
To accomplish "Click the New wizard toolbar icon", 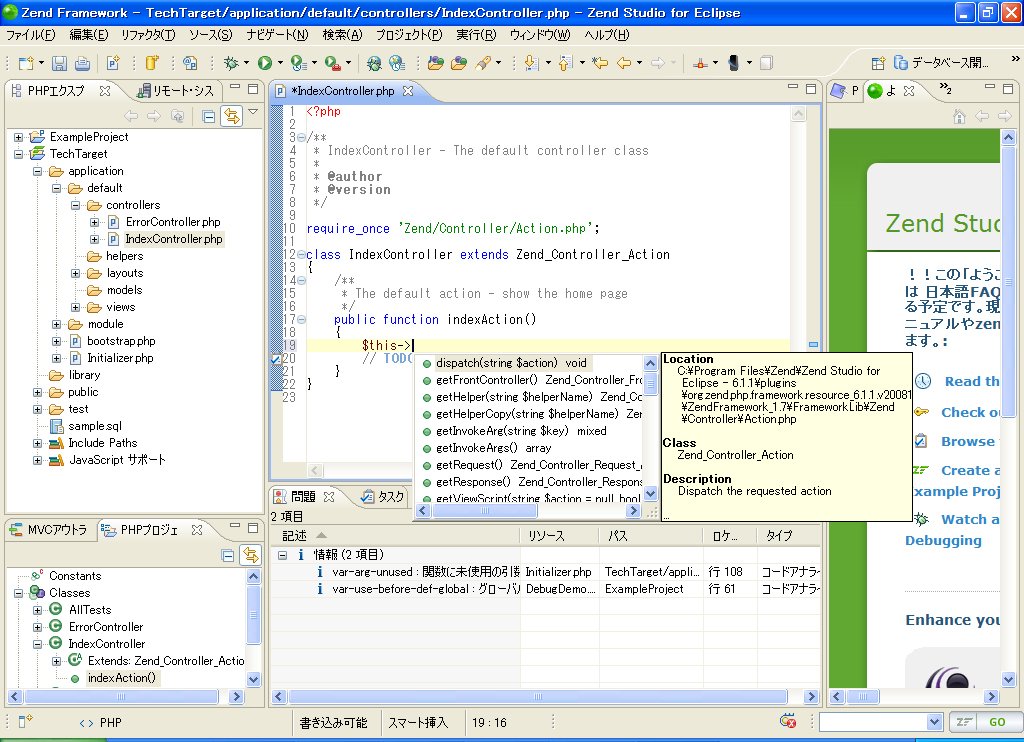I will click(x=25, y=63).
